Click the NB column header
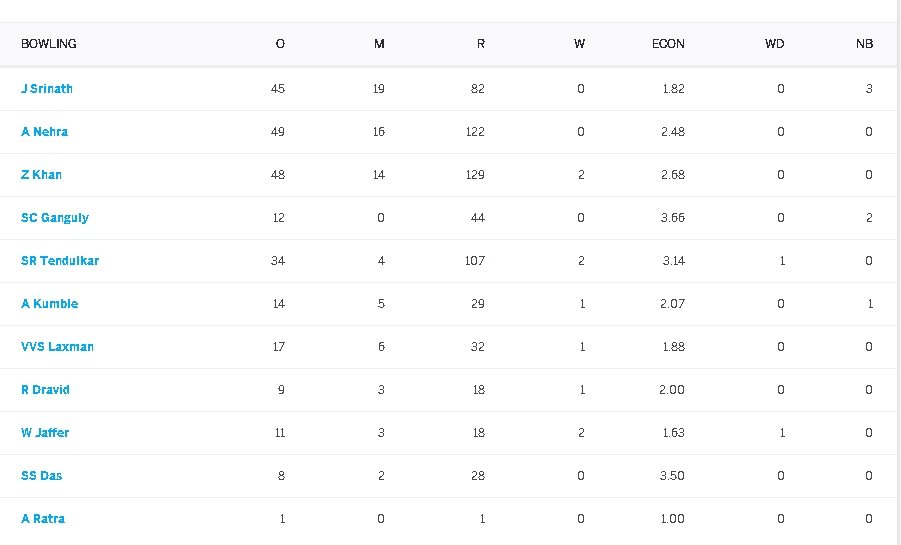The image size is (901, 545). (864, 44)
